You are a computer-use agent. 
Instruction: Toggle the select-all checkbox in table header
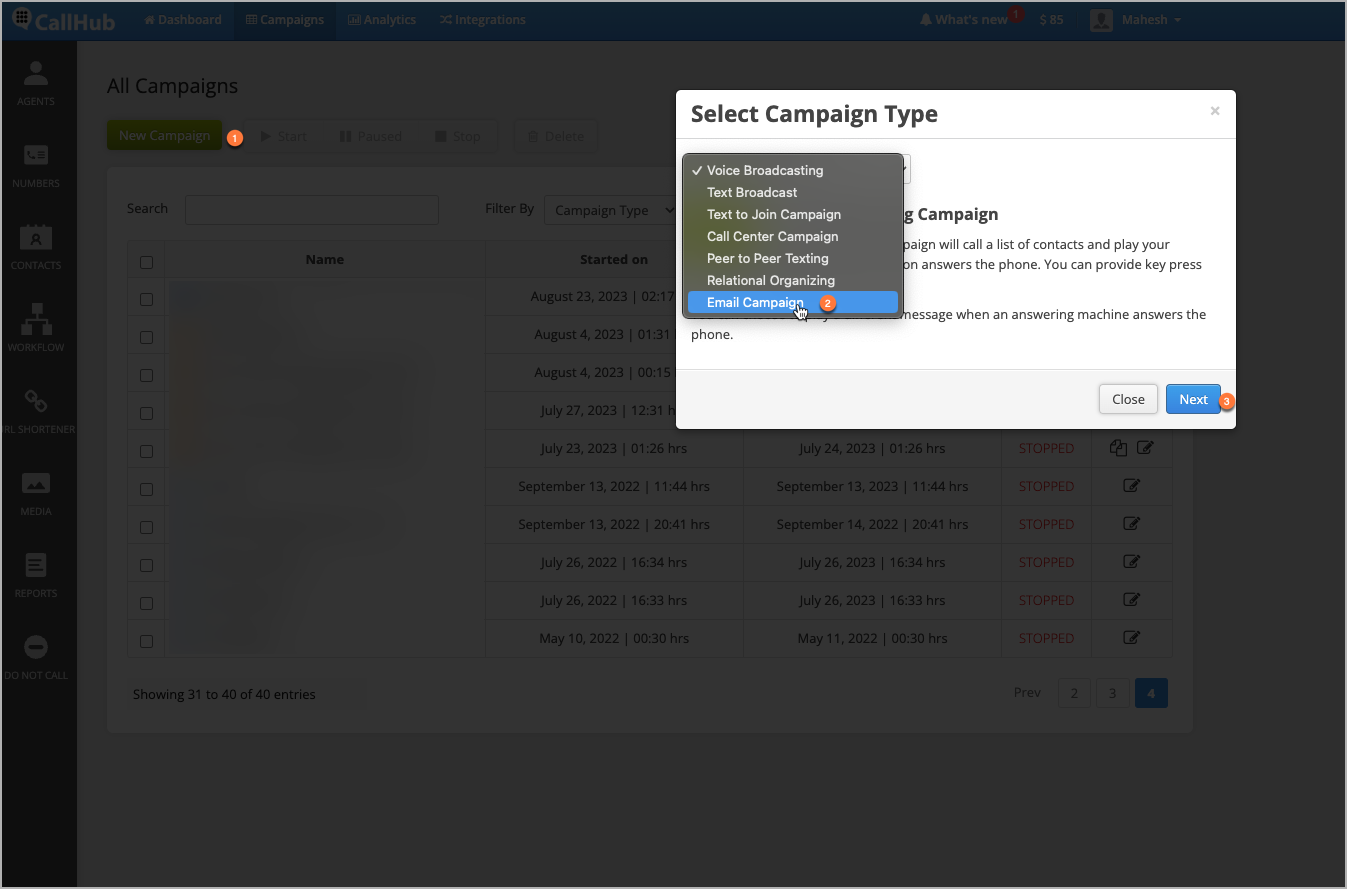147,262
